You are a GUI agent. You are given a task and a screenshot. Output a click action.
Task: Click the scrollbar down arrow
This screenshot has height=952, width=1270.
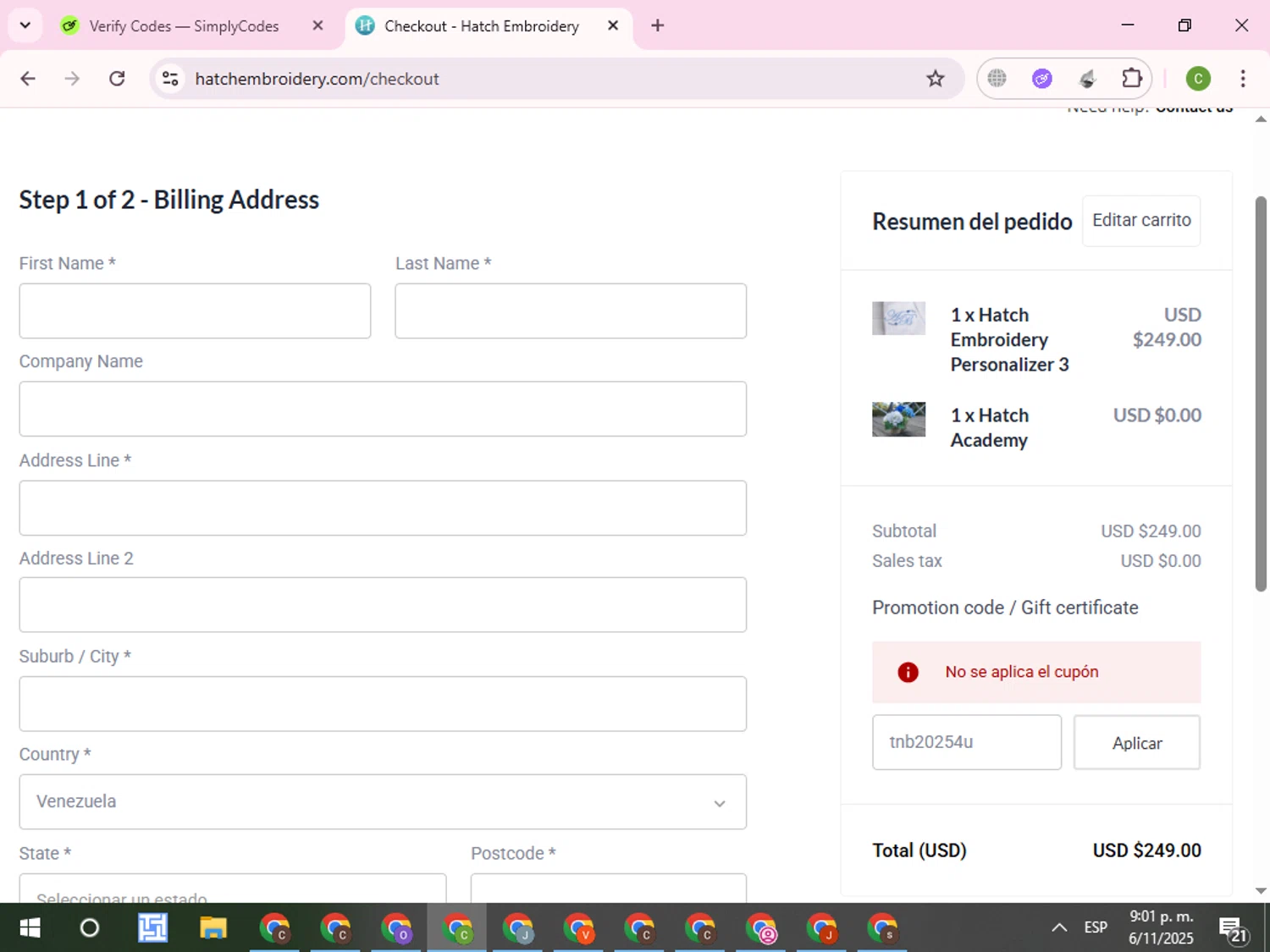(1262, 890)
